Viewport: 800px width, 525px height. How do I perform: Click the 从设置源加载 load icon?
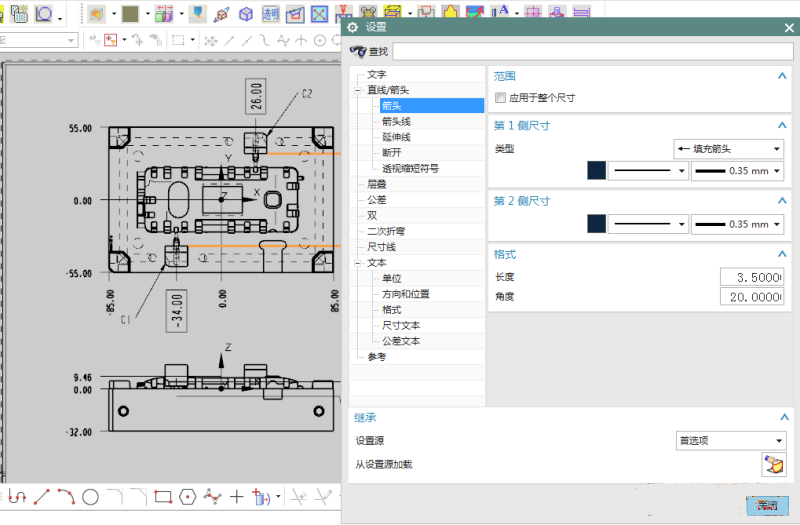coord(773,464)
